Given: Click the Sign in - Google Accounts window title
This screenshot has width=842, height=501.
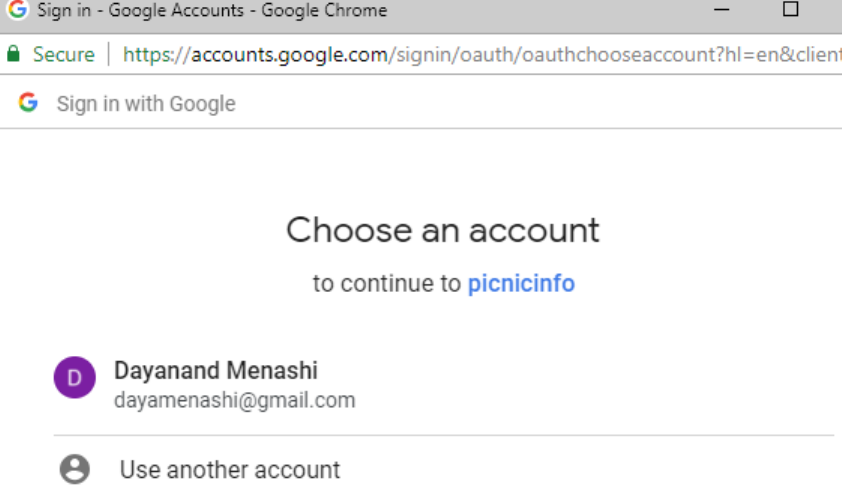Looking at the screenshot, I should 212,10.
